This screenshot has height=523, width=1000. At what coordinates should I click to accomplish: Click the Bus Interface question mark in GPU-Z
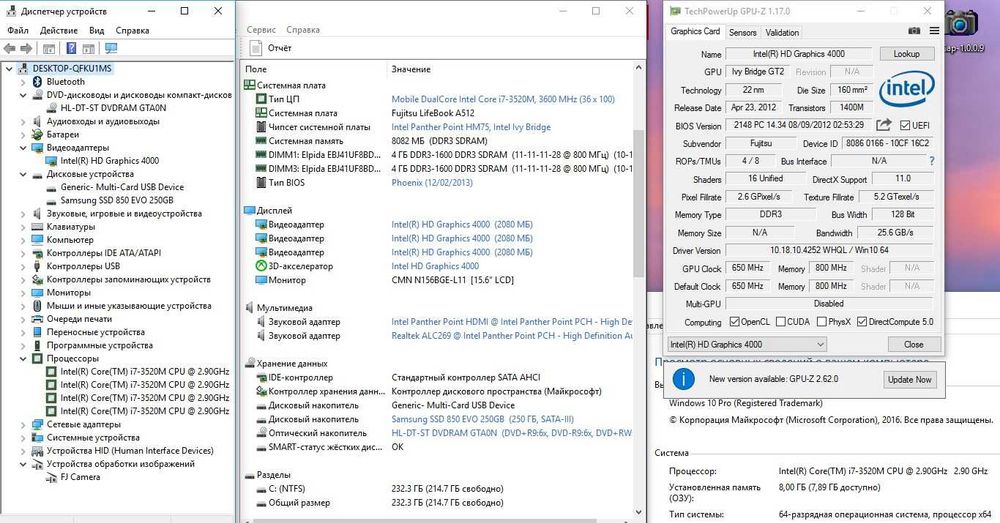click(x=932, y=161)
